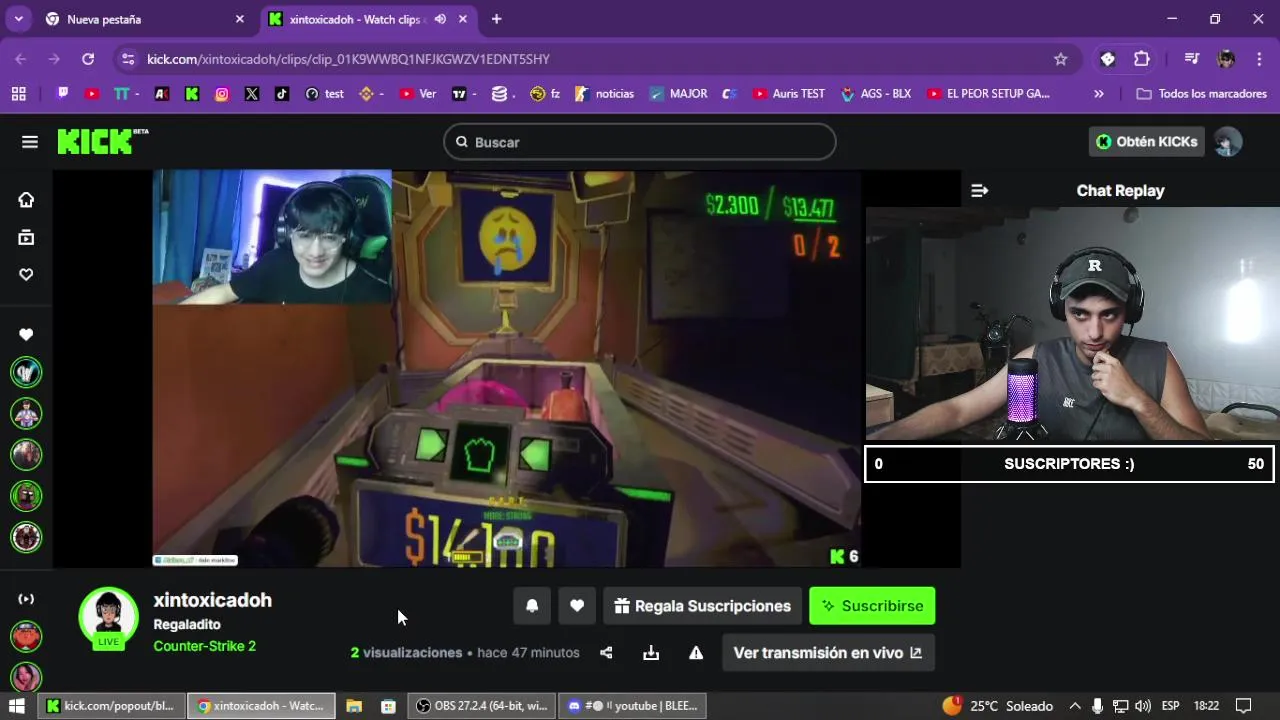1280x720 pixels.
Task: Open the Instagram bookmark icon
Action: (222, 93)
